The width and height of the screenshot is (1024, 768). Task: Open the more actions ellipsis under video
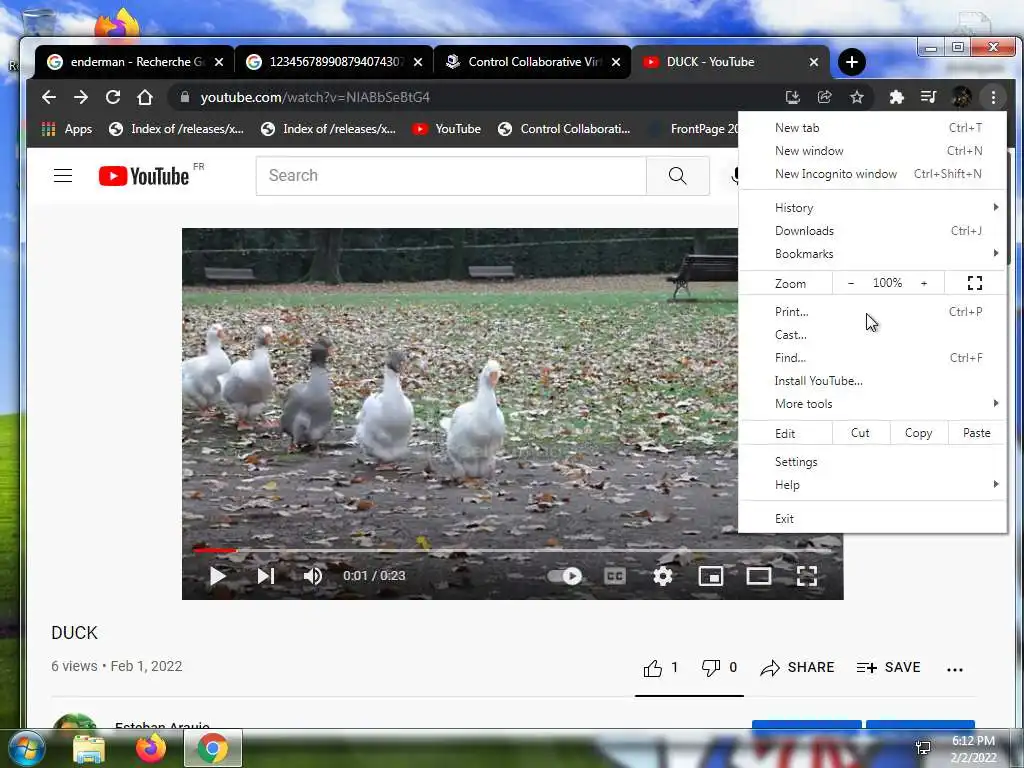point(955,669)
